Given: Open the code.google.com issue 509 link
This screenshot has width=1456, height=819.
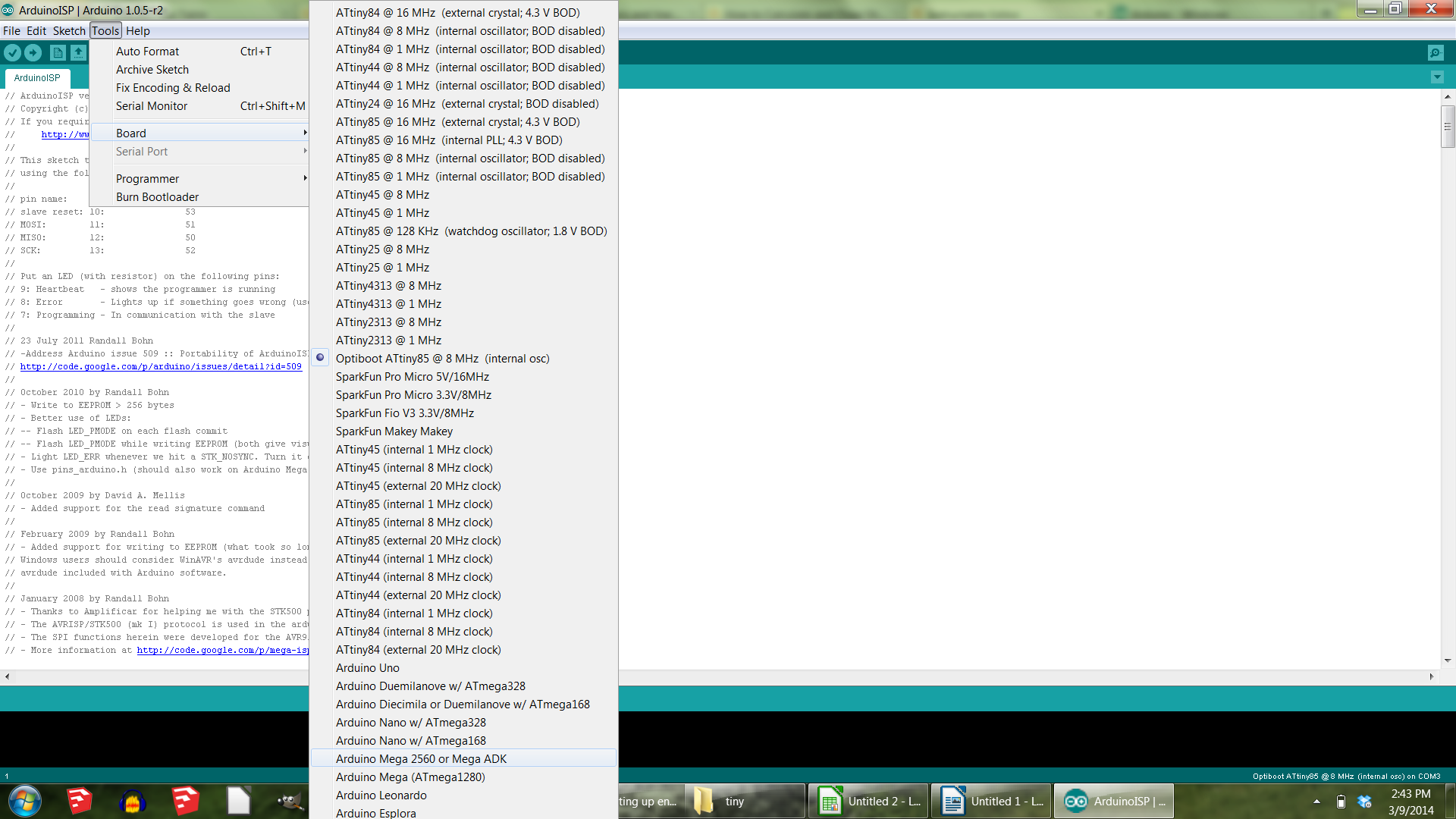Looking at the screenshot, I should [161, 367].
